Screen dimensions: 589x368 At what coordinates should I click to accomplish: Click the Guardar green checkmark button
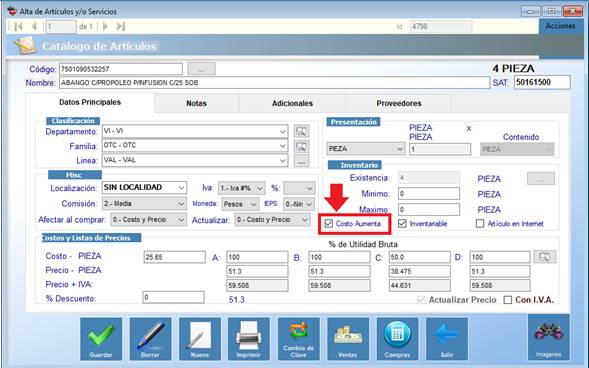pyautogui.click(x=101, y=339)
